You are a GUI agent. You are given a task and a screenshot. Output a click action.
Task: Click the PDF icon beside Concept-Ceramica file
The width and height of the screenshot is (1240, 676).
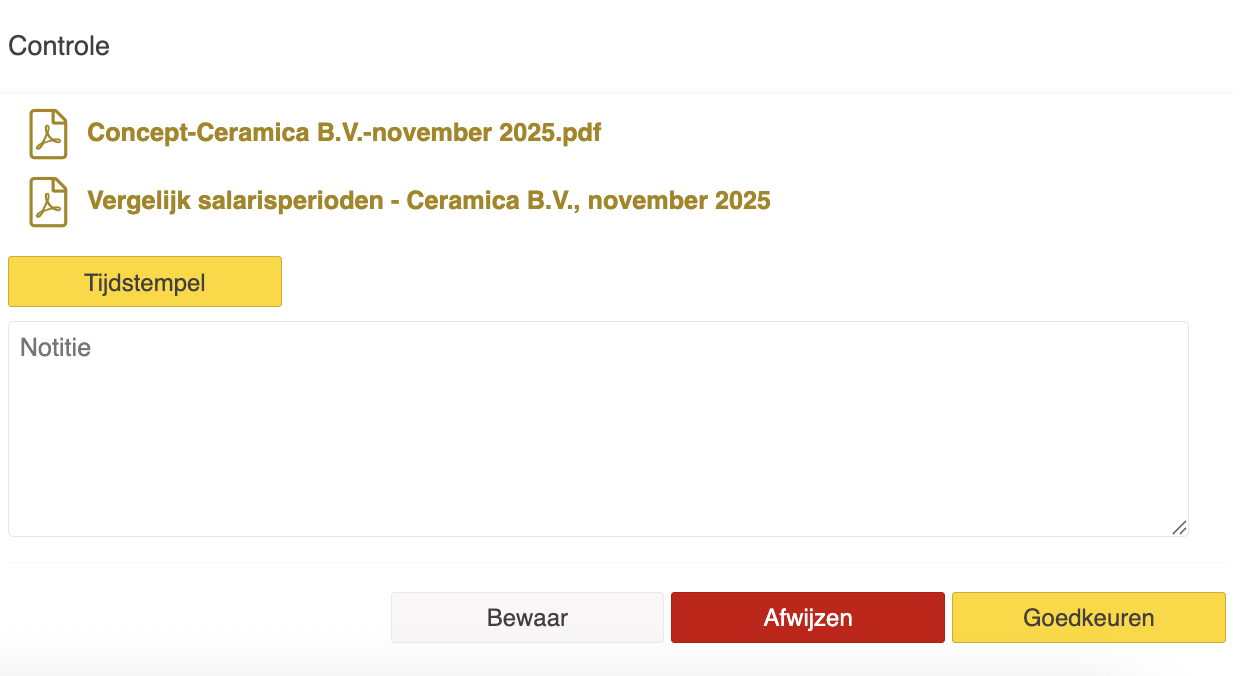click(x=48, y=134)
